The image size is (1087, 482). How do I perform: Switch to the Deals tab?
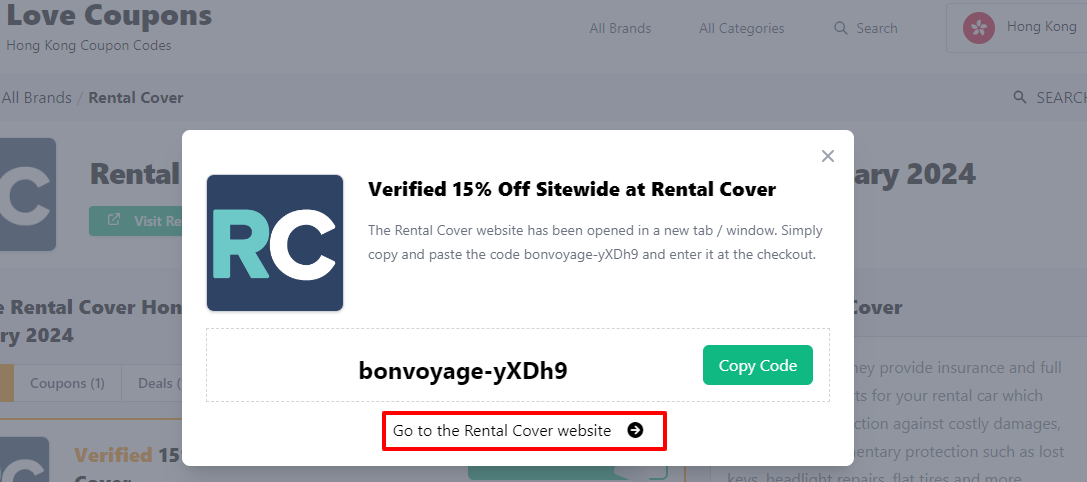[158, 383]
